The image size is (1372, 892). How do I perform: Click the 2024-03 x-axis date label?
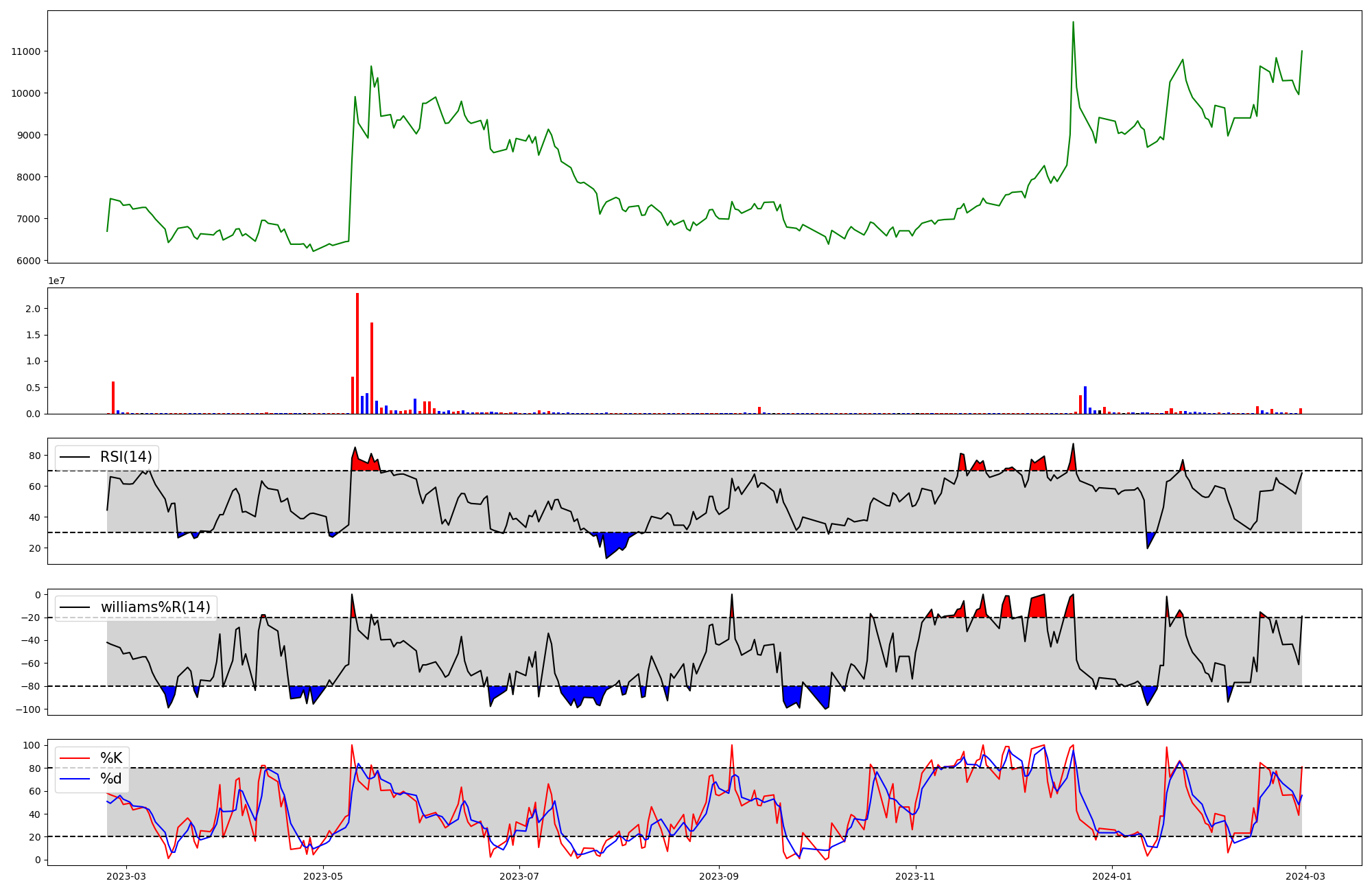pos(1305,876)
